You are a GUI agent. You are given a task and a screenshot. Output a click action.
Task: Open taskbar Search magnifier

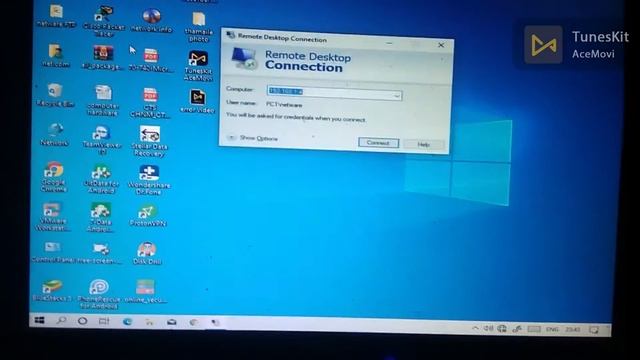61,321
